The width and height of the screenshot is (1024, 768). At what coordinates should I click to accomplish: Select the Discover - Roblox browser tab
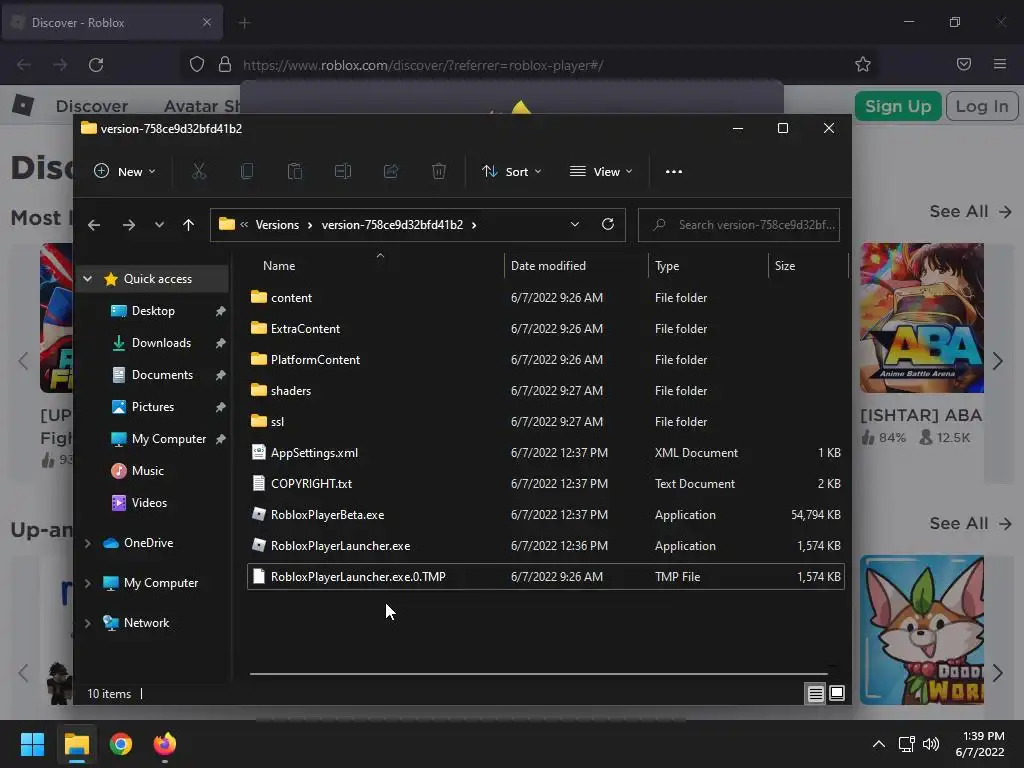pos(112,22)
